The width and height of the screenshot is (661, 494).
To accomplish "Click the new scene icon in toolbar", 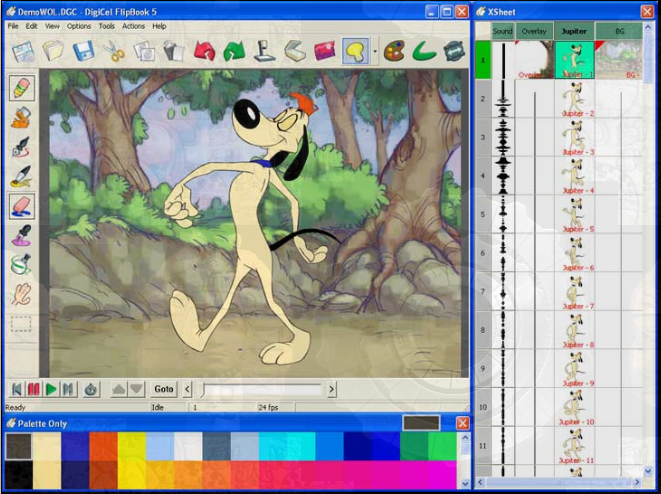I will click(x=23, y=51).
